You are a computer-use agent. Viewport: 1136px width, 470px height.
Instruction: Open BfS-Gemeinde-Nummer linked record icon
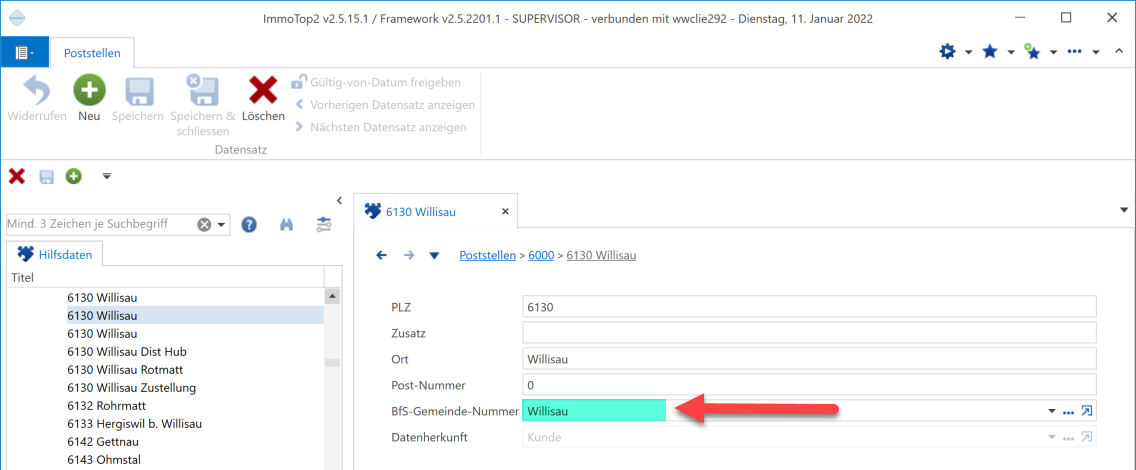click(1086, 411)
